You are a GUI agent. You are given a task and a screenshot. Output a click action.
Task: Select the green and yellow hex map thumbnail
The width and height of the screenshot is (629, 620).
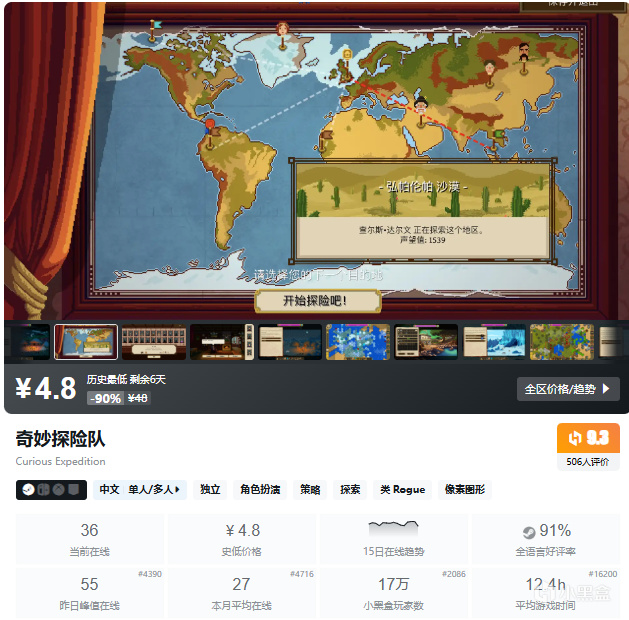tap(562, 342)
